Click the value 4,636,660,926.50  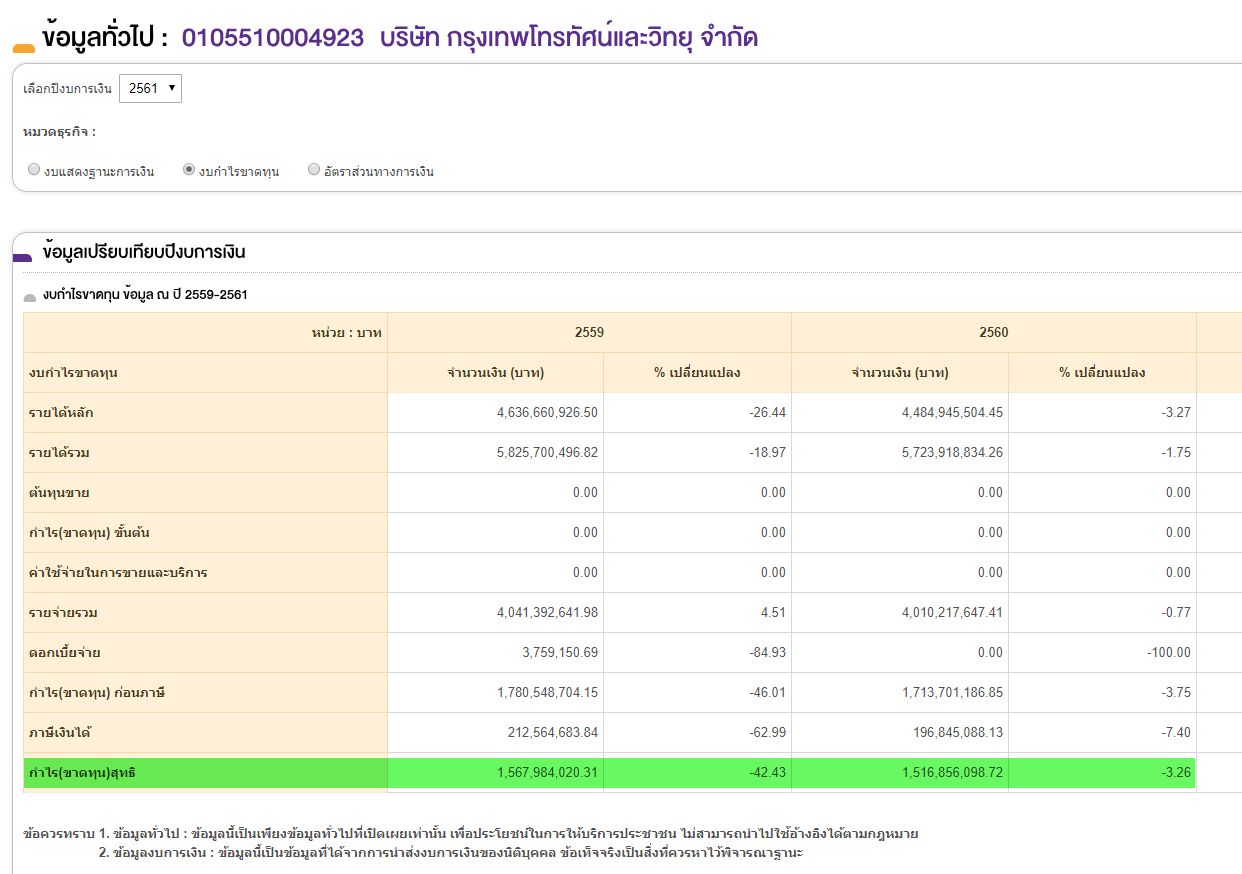tap(547, 413)
